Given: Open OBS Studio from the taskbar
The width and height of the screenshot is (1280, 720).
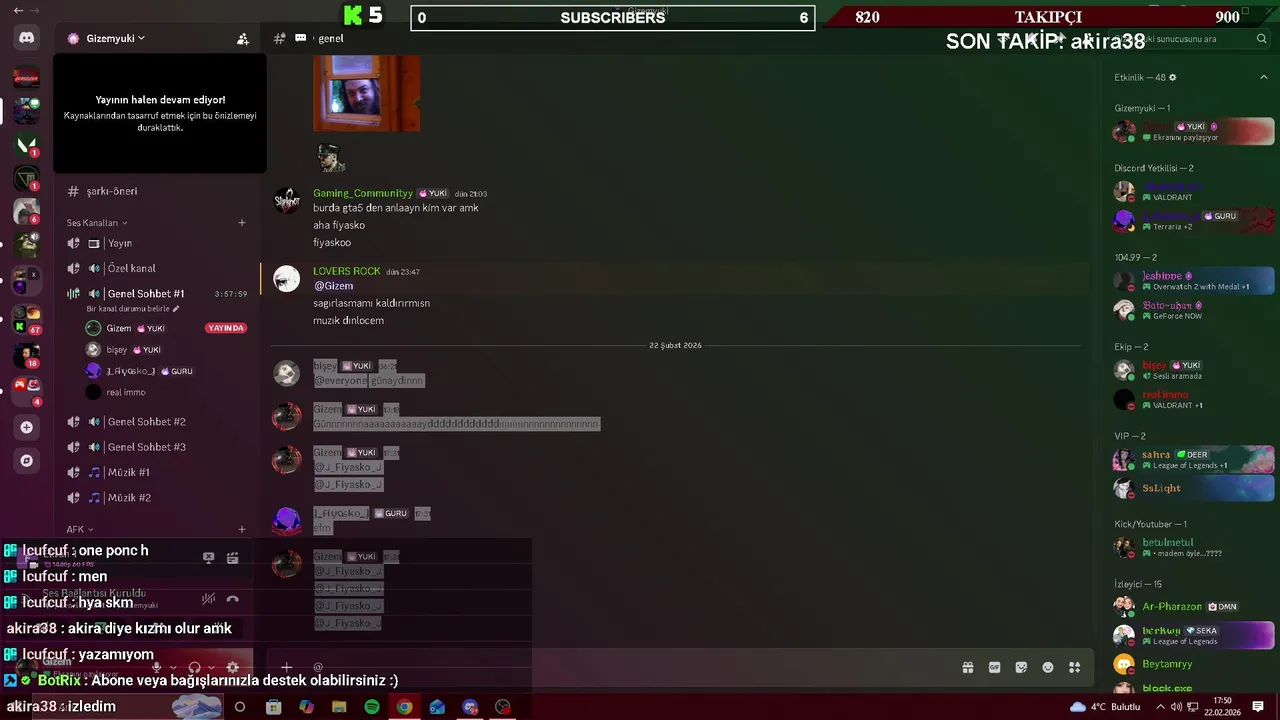Looking at the screenshot, I should [503, 707].
